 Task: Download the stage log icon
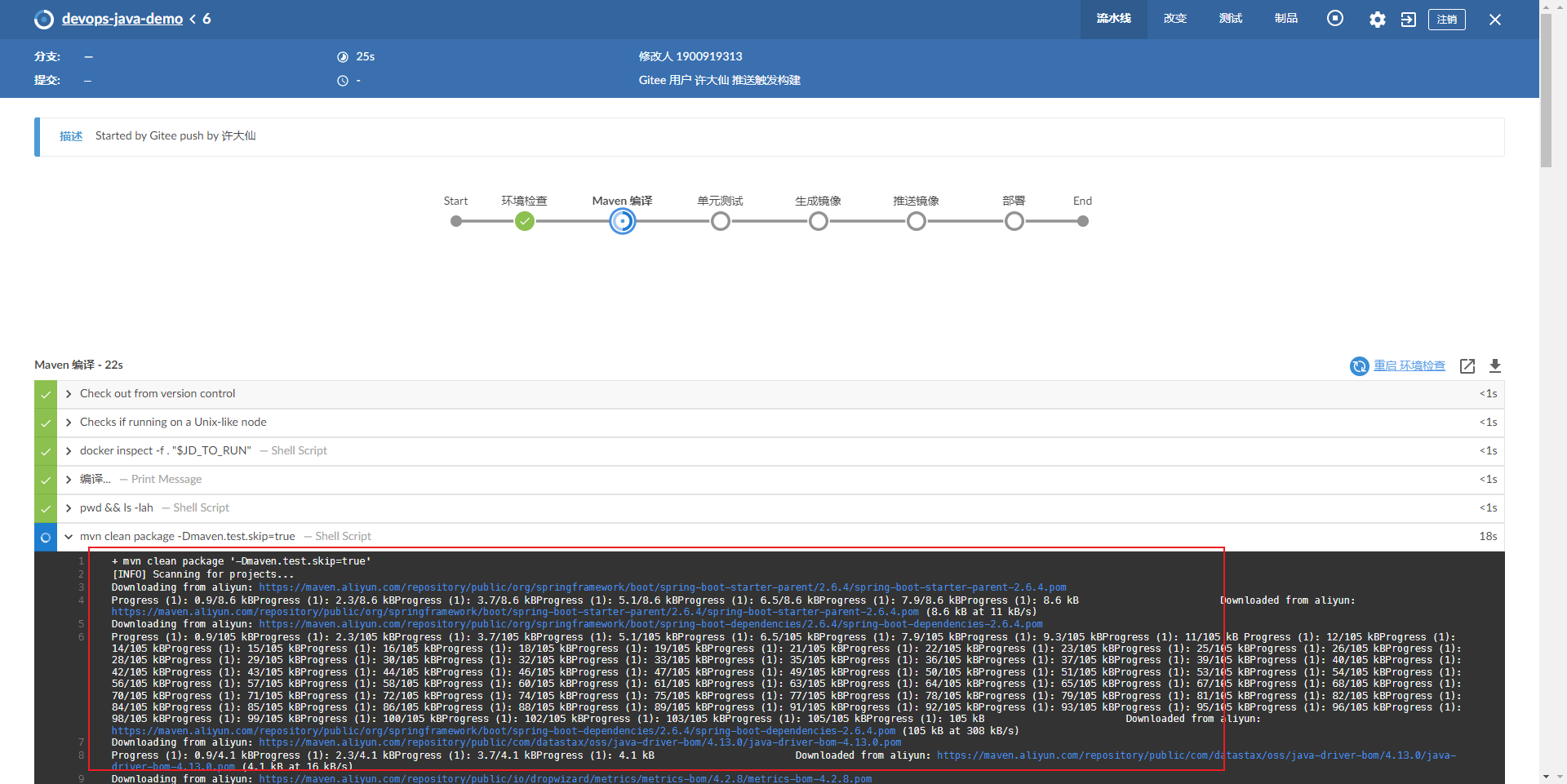1495,366
